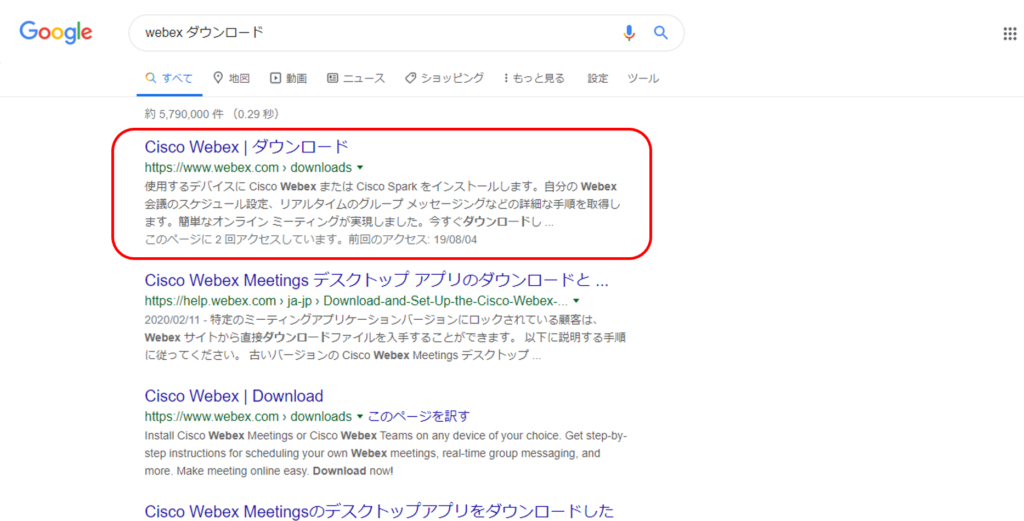
Task: Click このページを訳す translate link
Action: [x=419, y=417]
